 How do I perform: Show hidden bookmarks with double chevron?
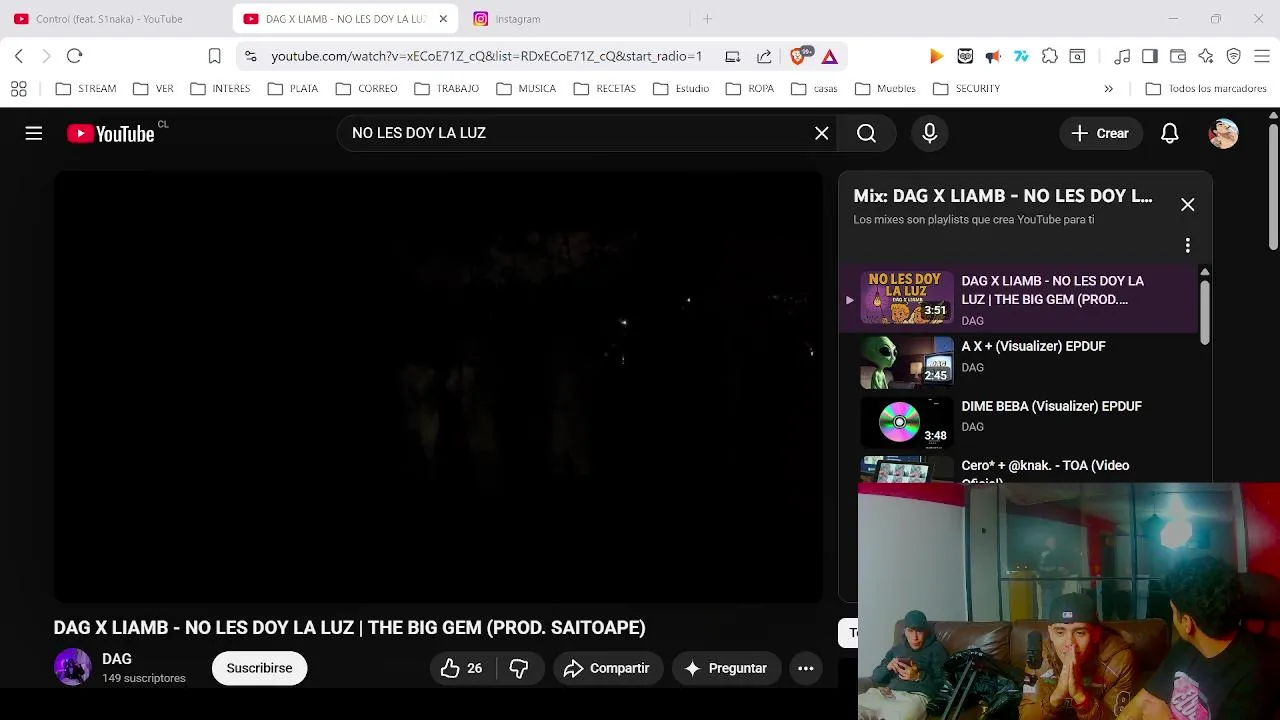1108,89
